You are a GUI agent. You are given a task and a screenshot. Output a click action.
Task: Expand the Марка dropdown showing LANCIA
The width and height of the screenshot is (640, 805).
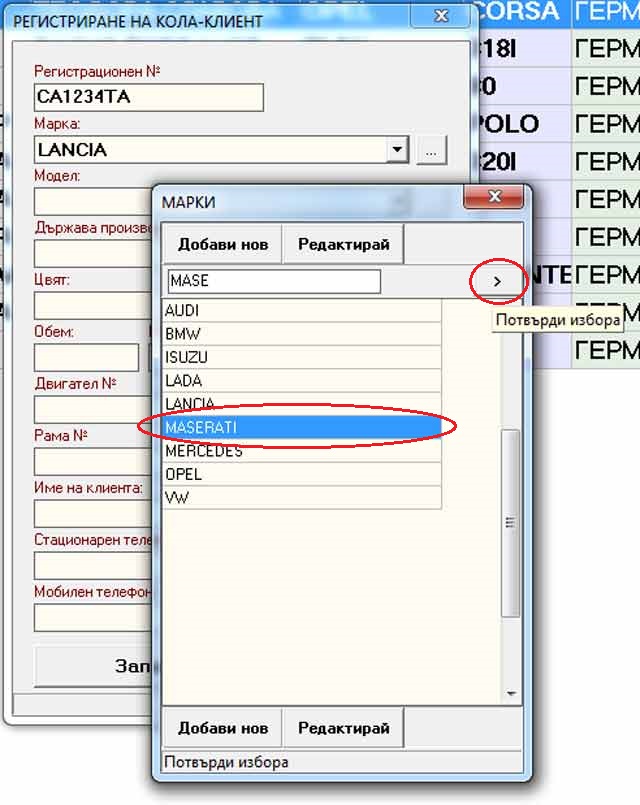[397, 150]
